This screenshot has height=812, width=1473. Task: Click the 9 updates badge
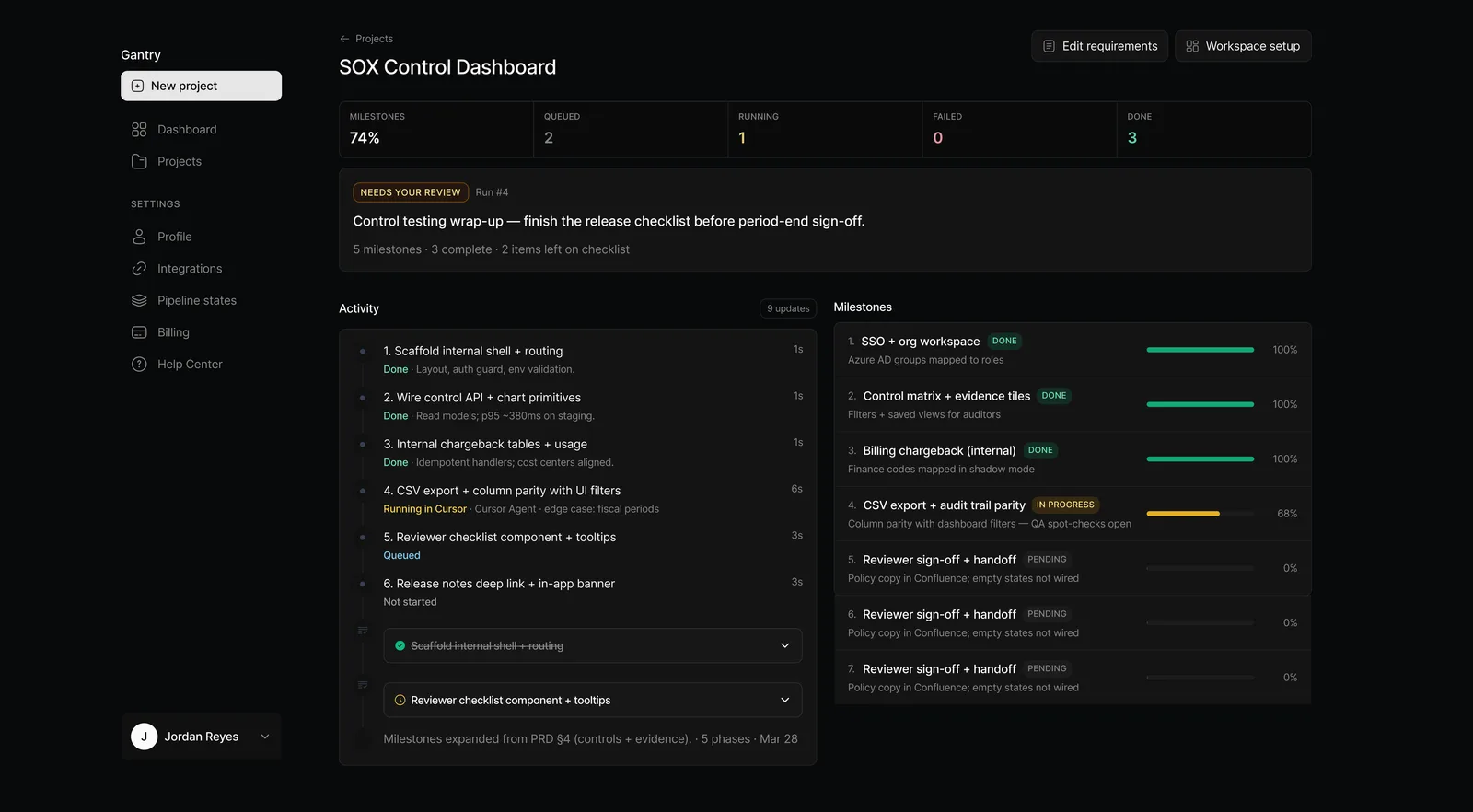(788, 308)
